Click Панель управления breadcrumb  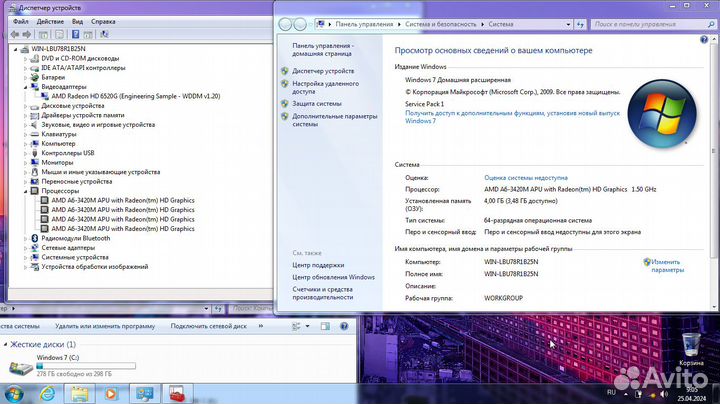point(364,24)
